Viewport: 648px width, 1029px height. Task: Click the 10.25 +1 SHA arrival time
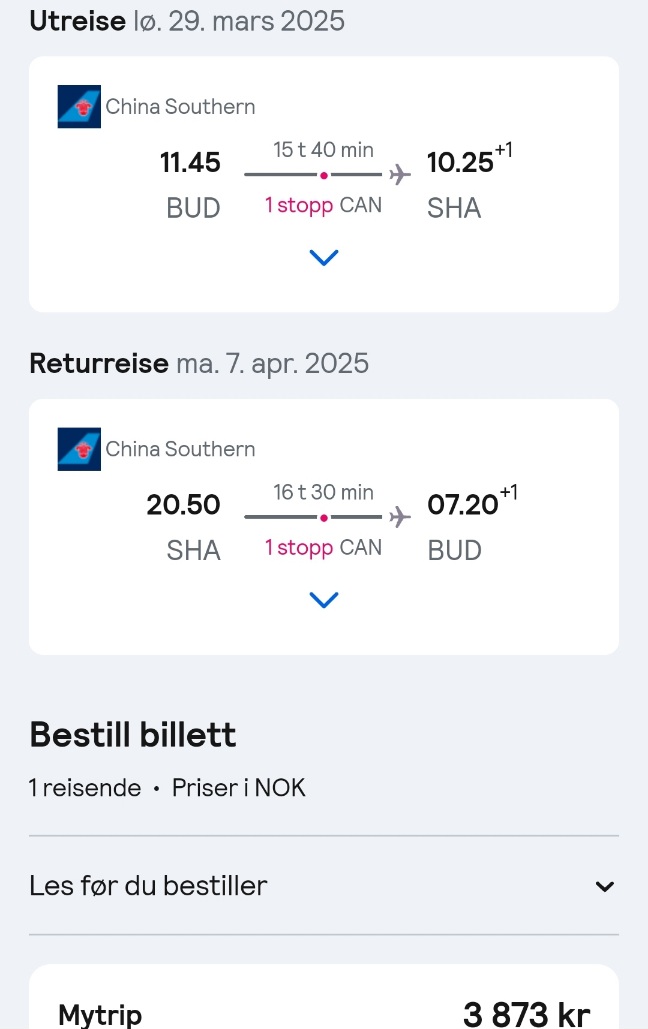tap(469, 182)
